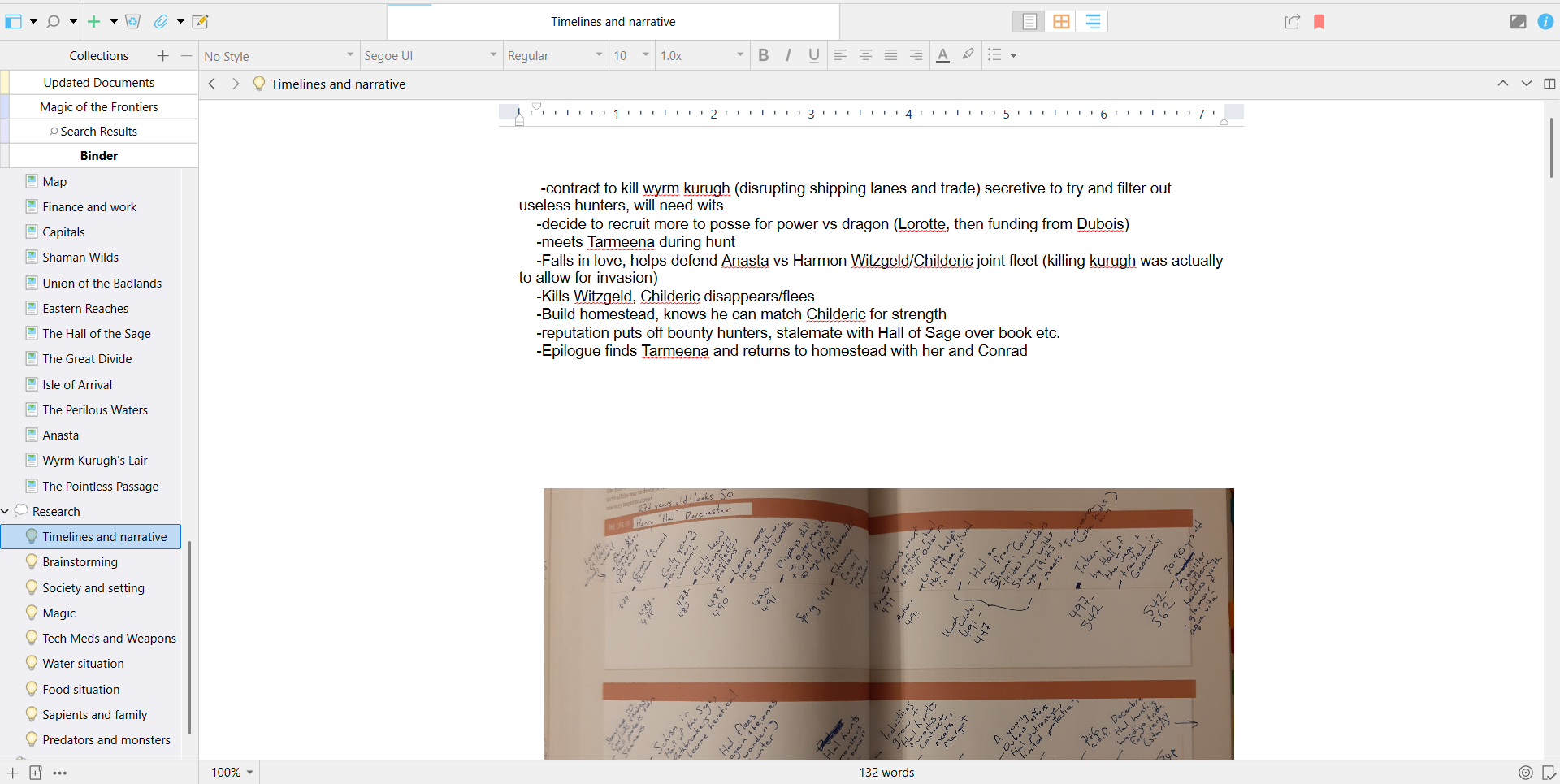Click the Quick Reference edit icon
This screenshot has width=1560, height=784.
[200, 22]
